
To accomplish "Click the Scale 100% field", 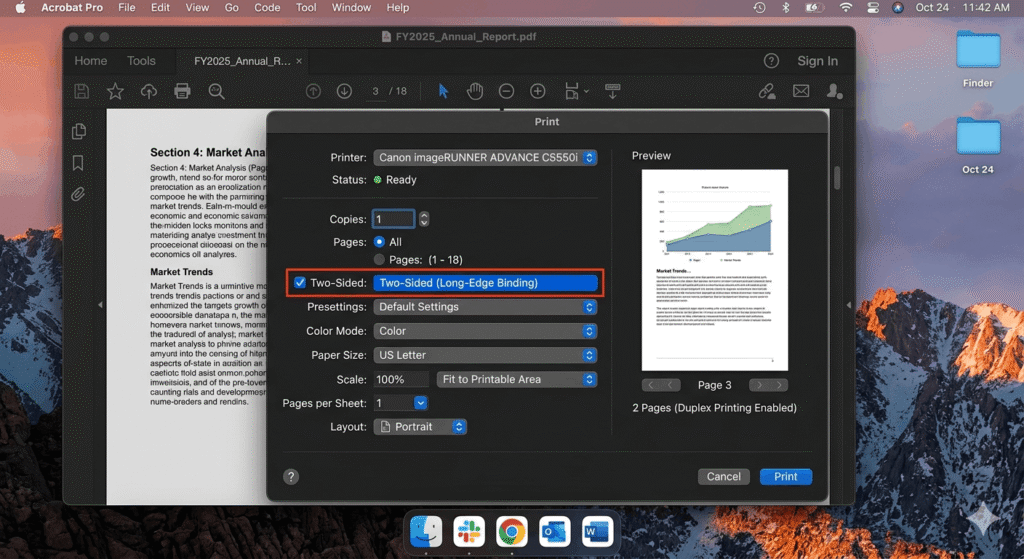I will (x=401, y=379).
